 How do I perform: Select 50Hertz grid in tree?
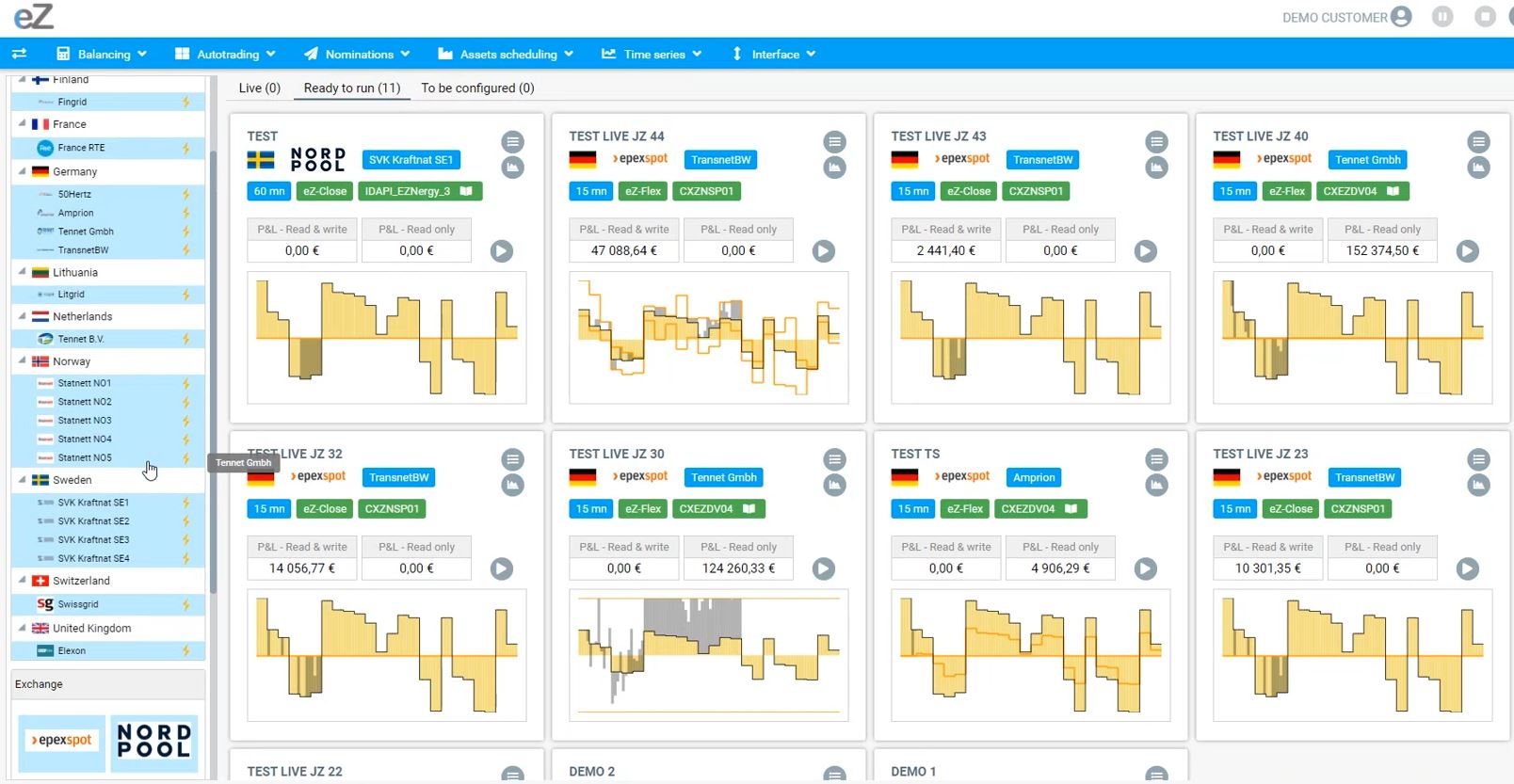(108, 194)
